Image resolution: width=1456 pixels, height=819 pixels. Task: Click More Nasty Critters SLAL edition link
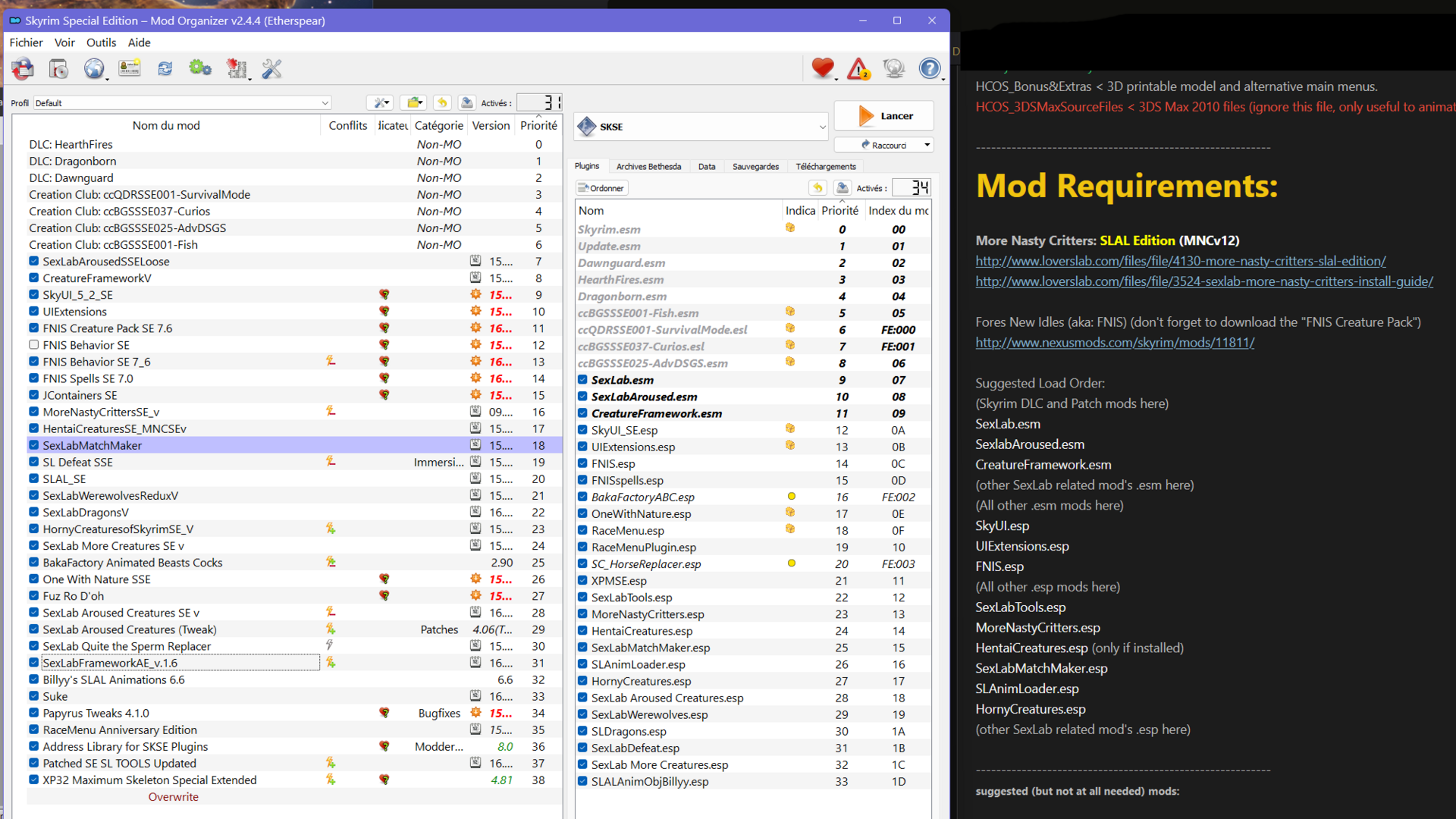(1181, 261)
